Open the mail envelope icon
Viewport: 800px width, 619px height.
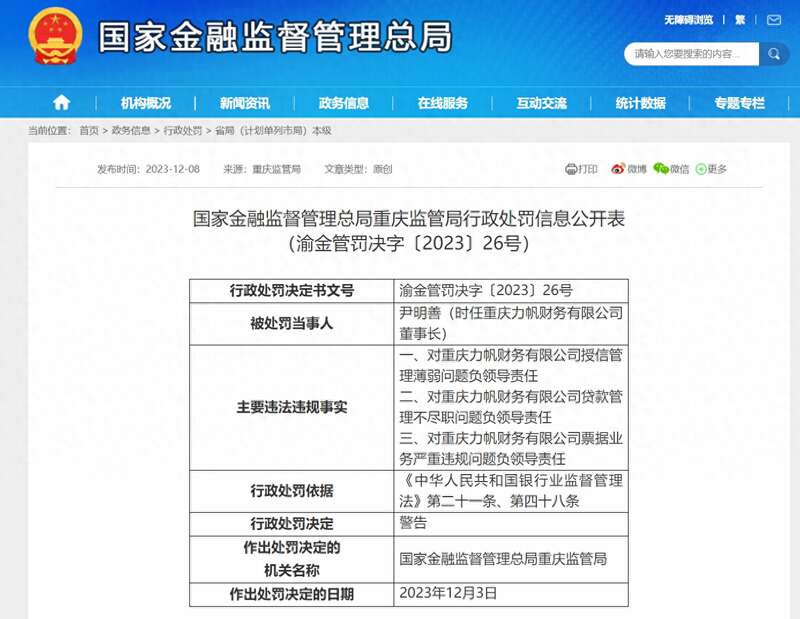774,20
